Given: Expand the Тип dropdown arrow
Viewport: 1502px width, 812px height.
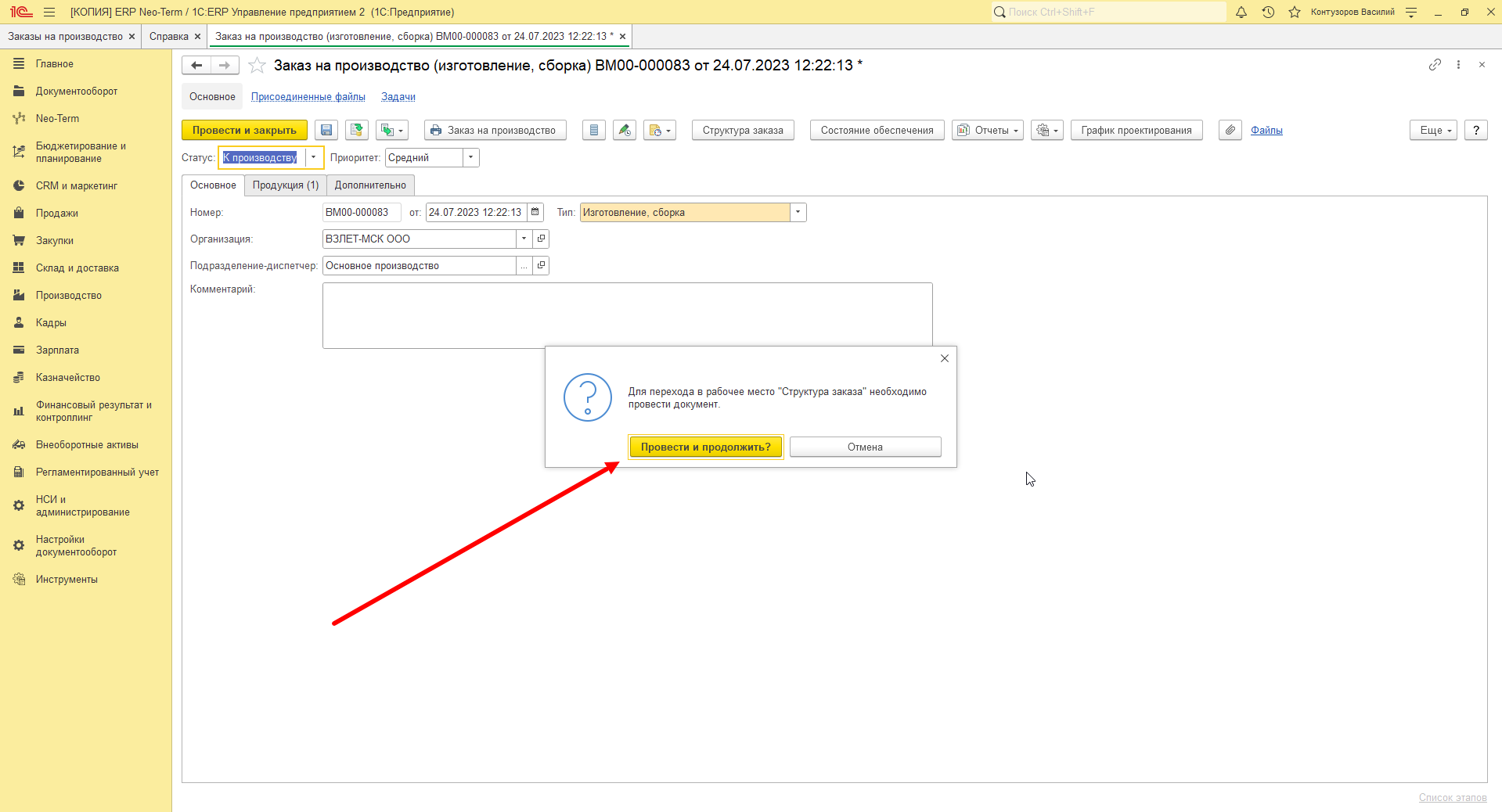Looking at the screenshot, I should click(798, 213).
